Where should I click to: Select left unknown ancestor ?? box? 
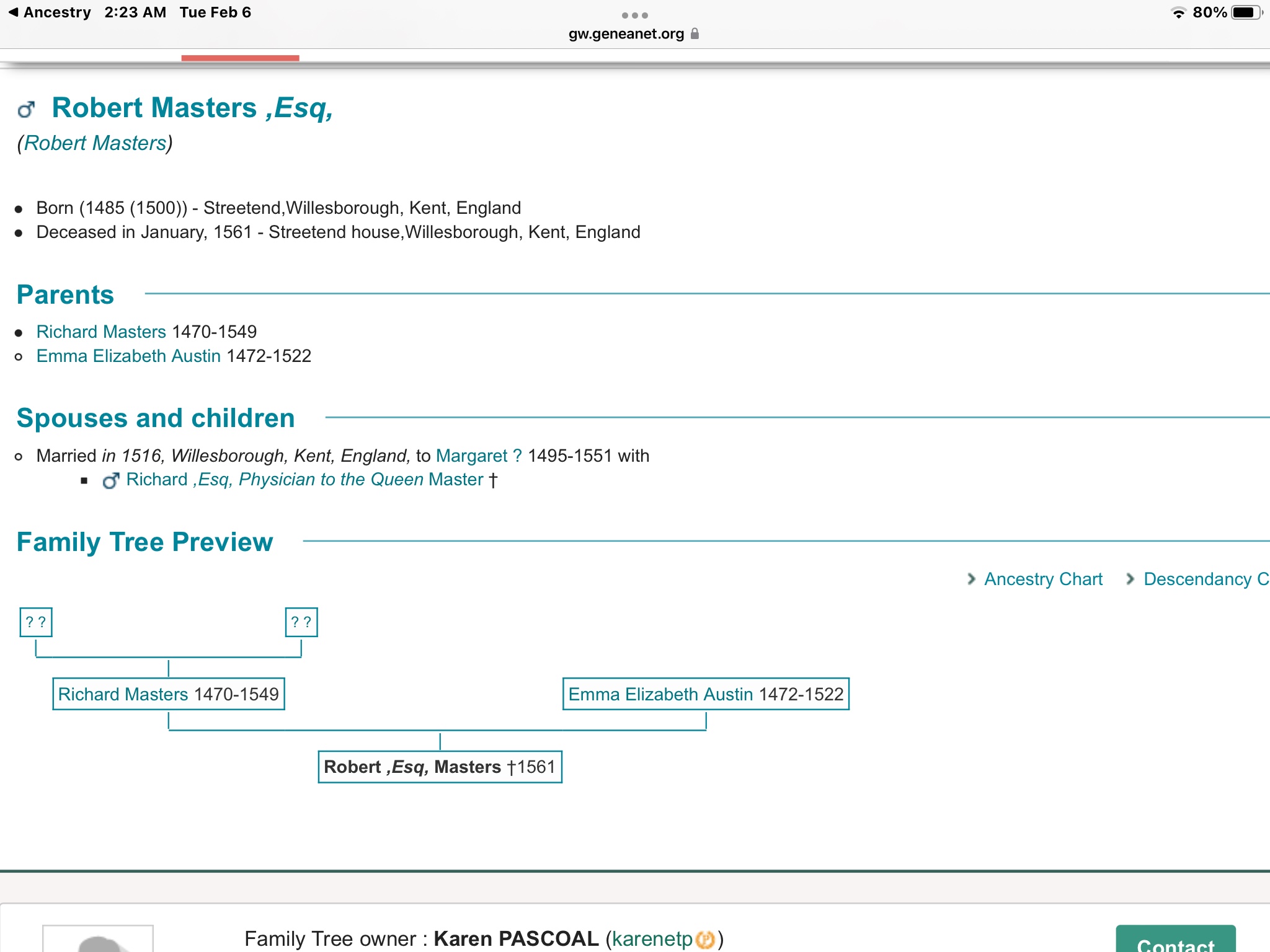[36, 622]
